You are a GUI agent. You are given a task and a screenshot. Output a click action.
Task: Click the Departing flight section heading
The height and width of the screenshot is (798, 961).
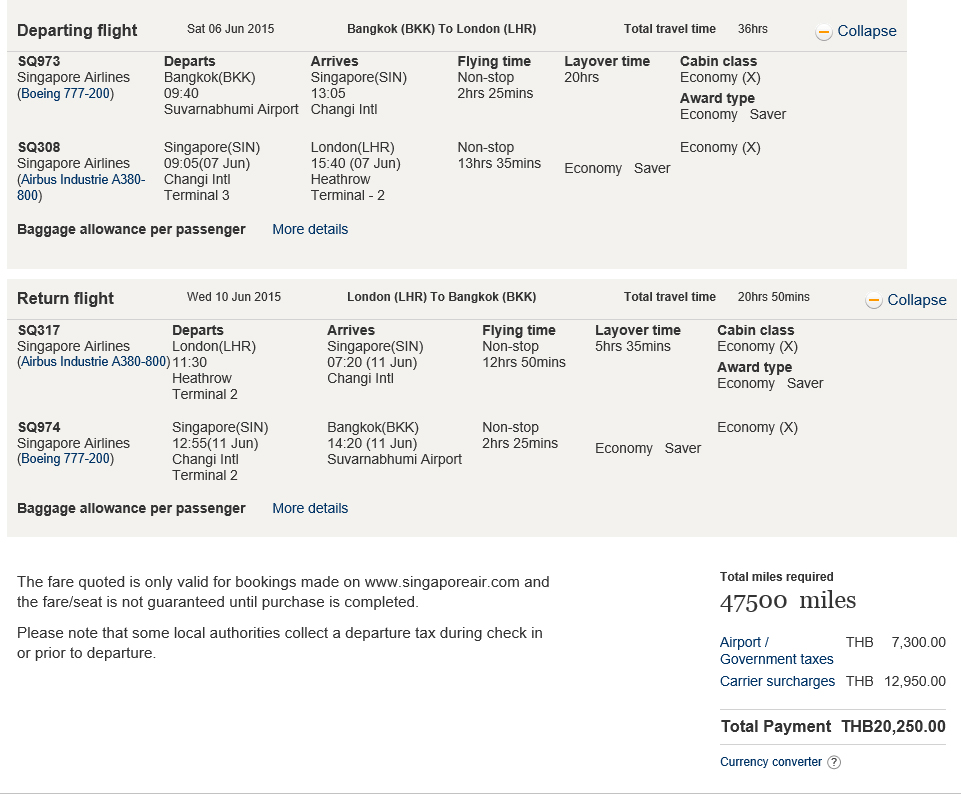coord(77,30)
